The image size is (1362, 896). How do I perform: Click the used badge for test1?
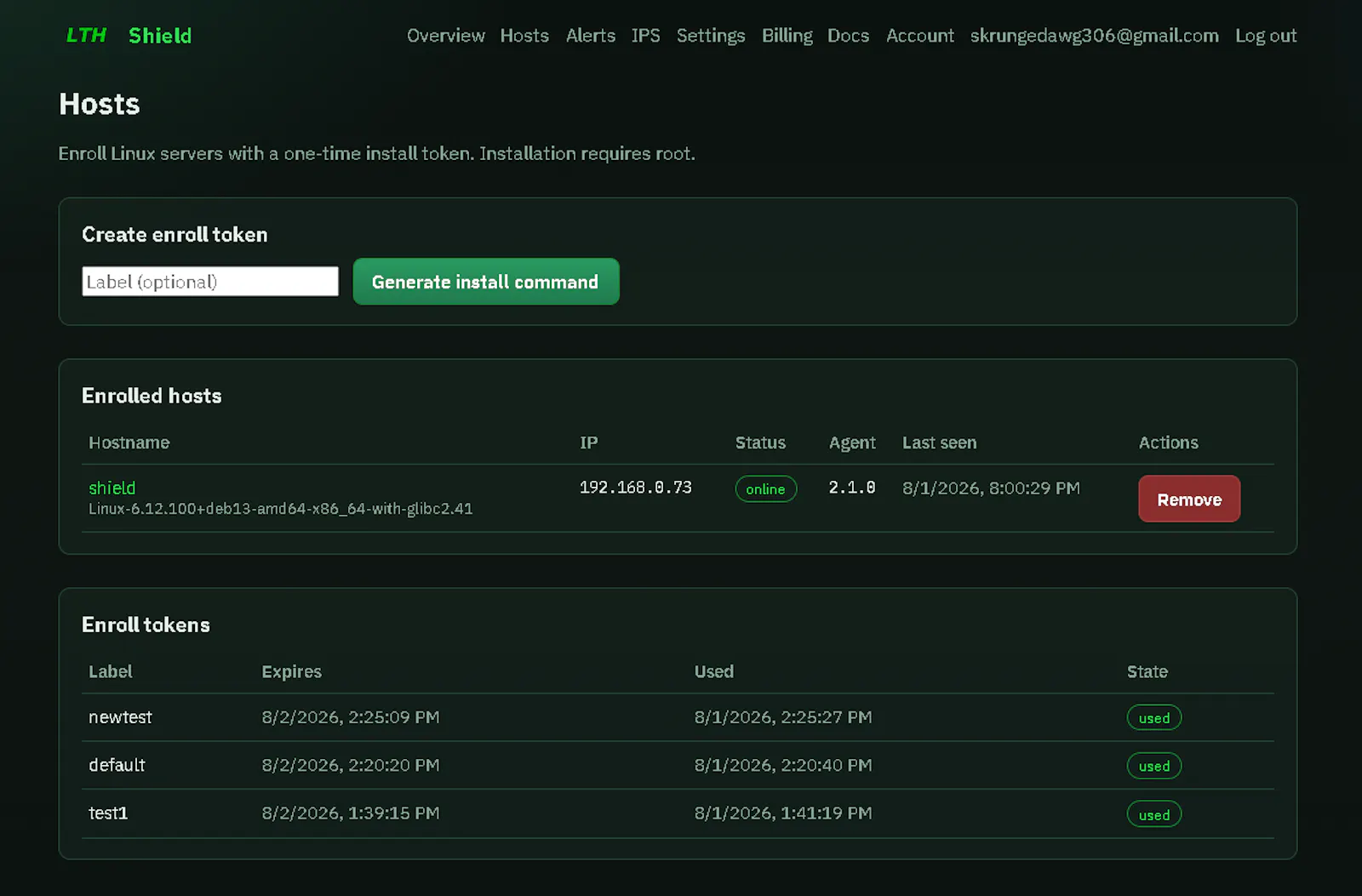click(x=1154, y=815)
